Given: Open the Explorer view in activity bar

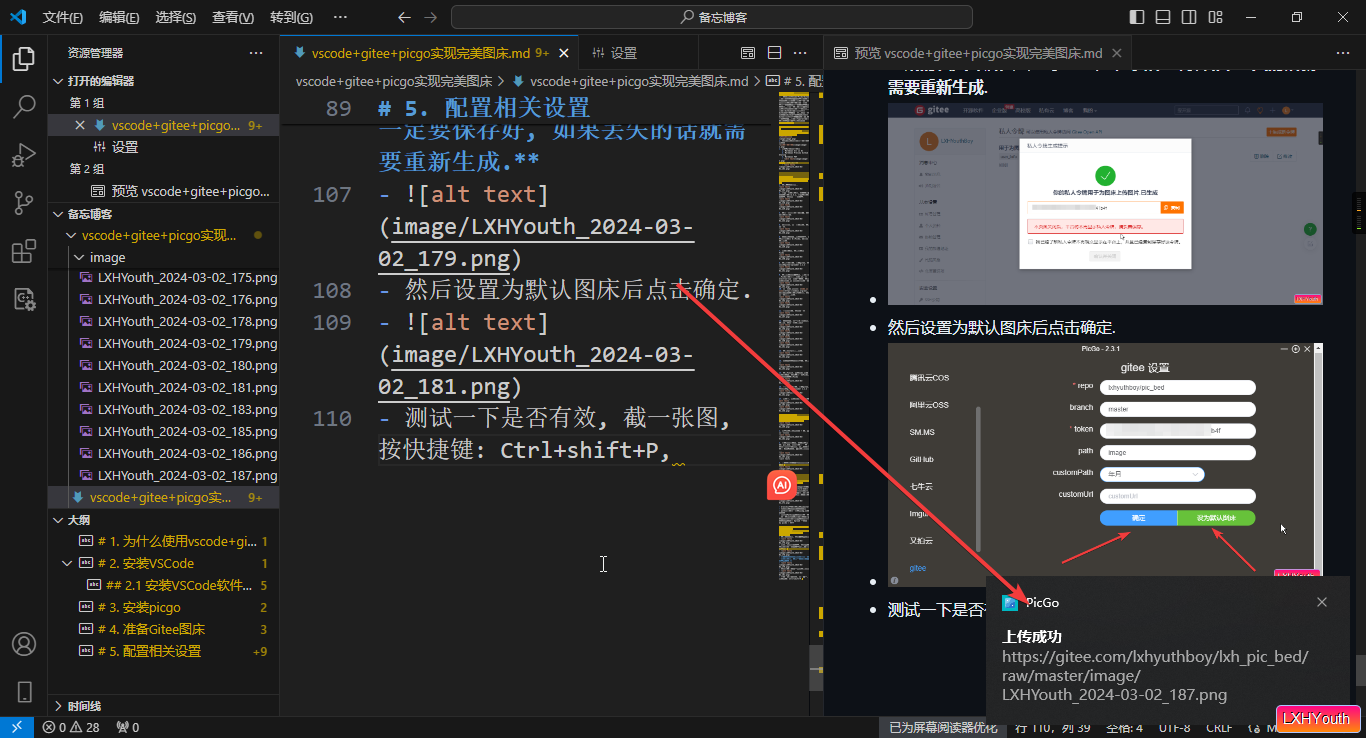Looking at the screenshot, I should (24, 59).
